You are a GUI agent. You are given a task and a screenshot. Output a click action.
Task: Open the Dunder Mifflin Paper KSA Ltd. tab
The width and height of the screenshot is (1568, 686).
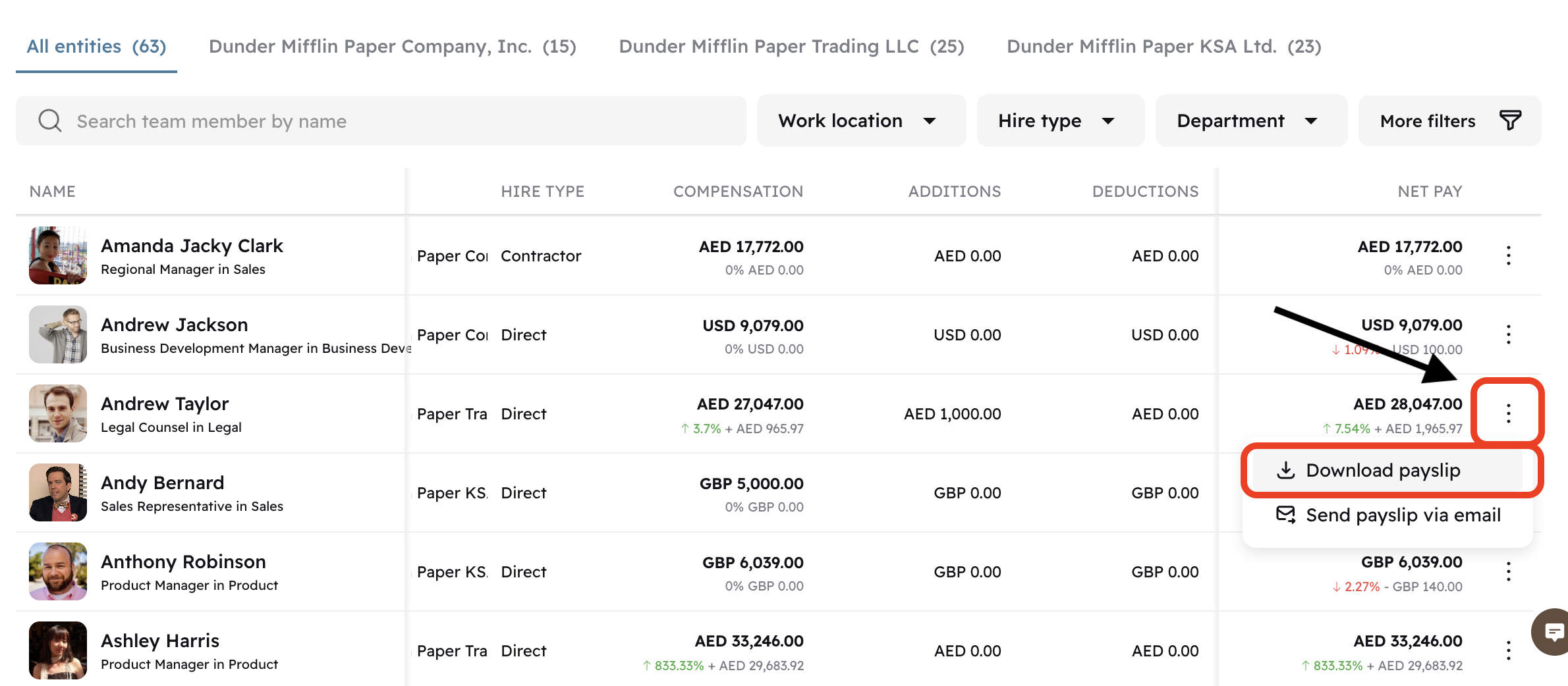pos(1163,47)
